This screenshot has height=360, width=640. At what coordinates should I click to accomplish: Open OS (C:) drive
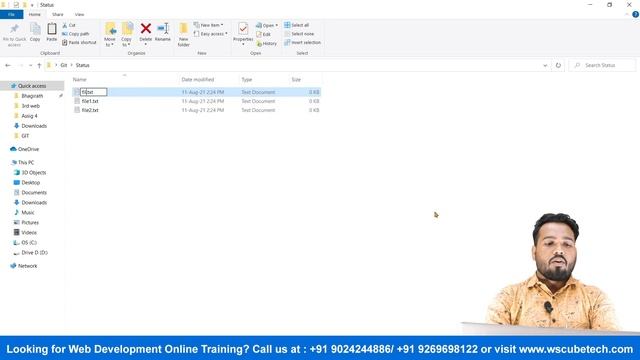pyautogui.click(x=29, y=243)
